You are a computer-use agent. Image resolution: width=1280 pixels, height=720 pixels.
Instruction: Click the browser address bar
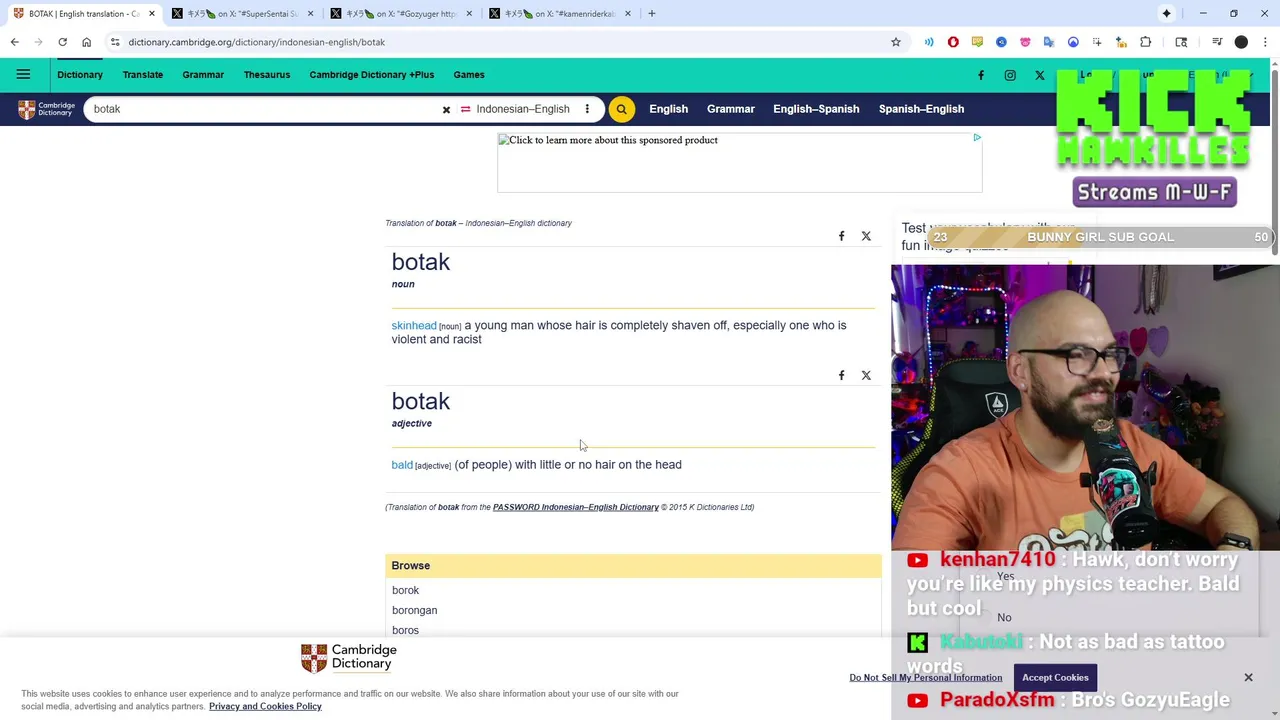tap(500, 42)
